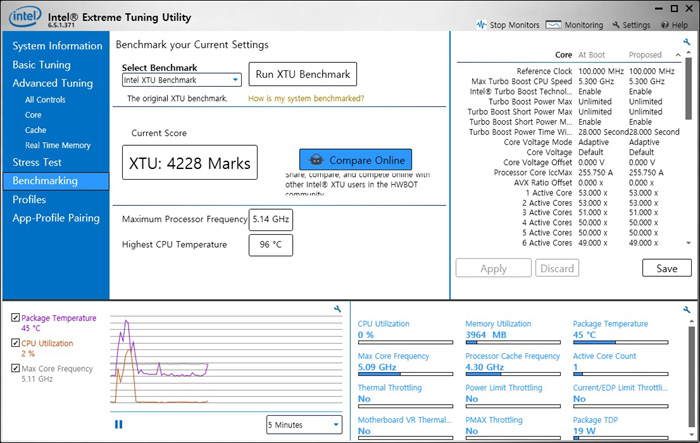The image size is (700, 443).
Task: Maximize the XTU window
Action: point(674,8)
